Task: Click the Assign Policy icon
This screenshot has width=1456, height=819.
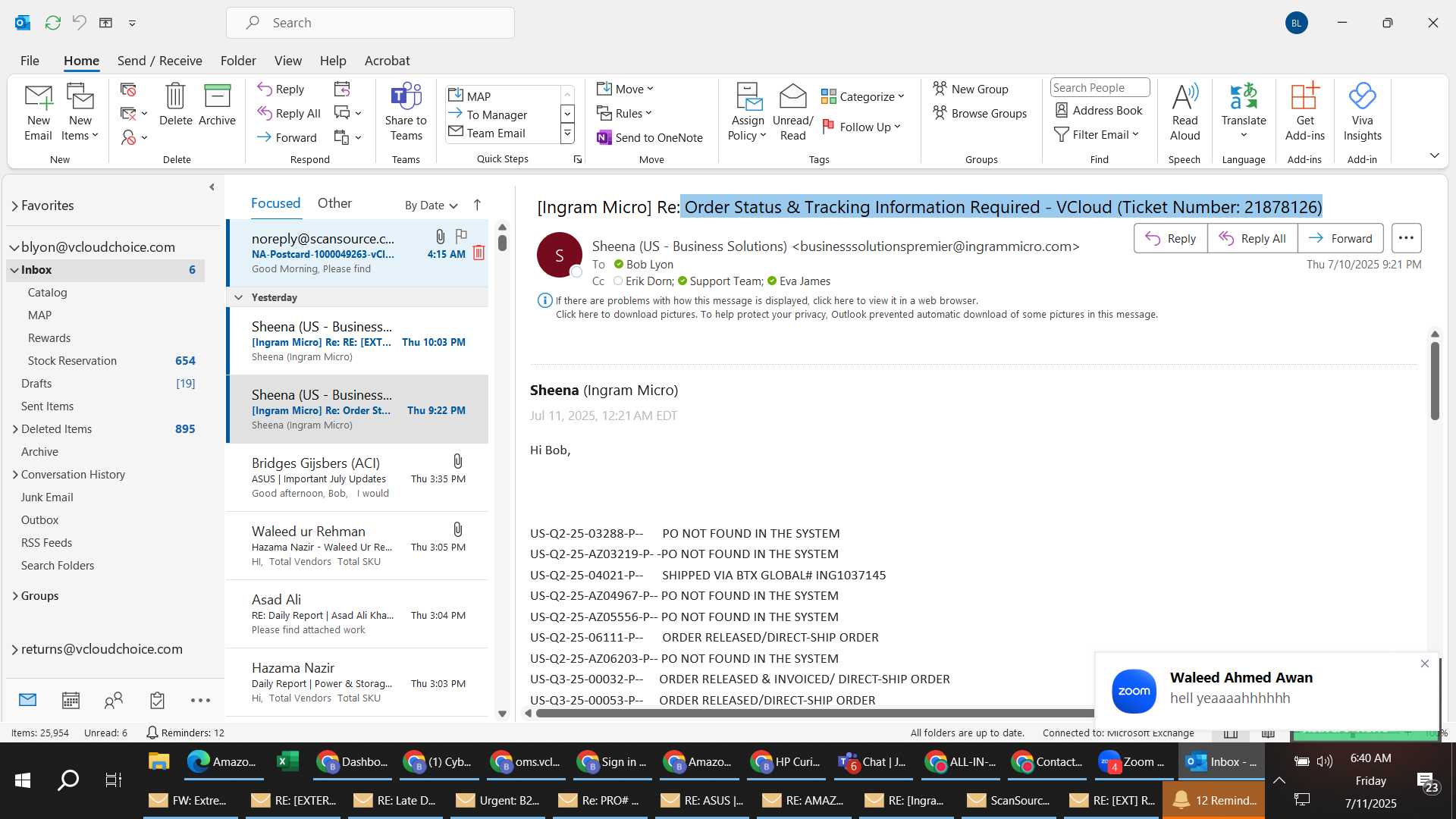Action: point(748,112)
